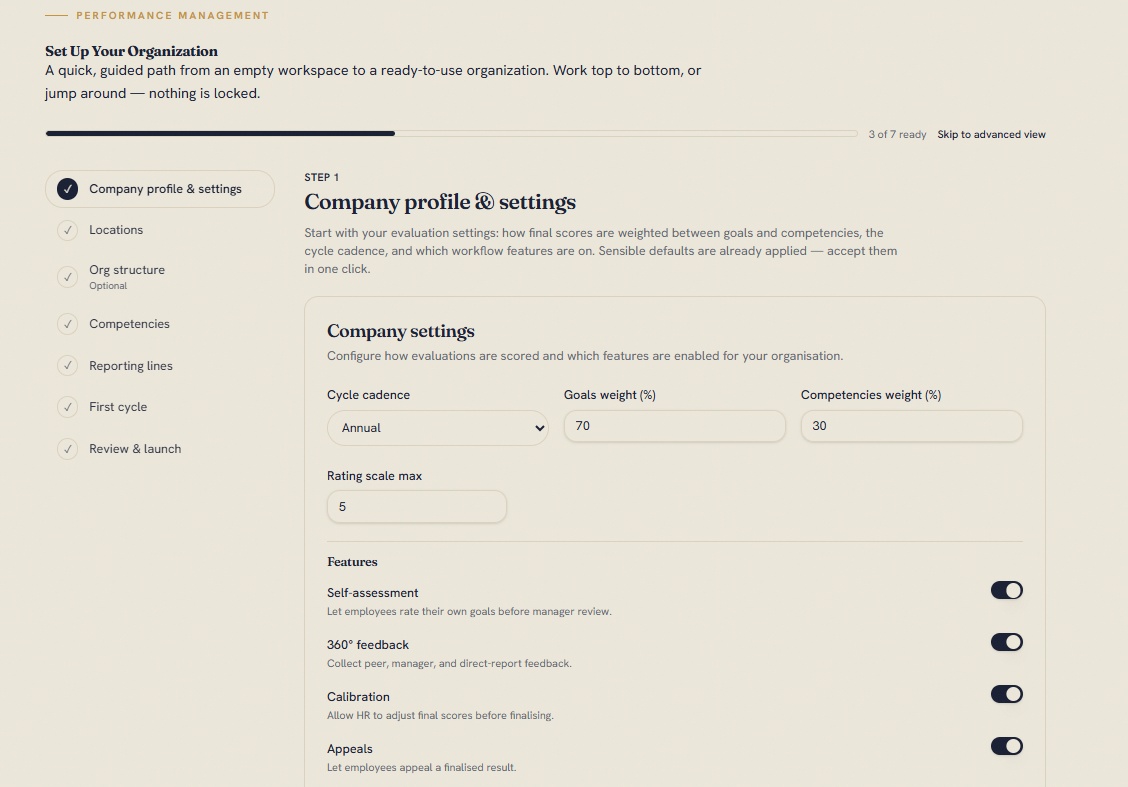
Task: Click the 'STEP 1' label
Action: coord(322,177)
